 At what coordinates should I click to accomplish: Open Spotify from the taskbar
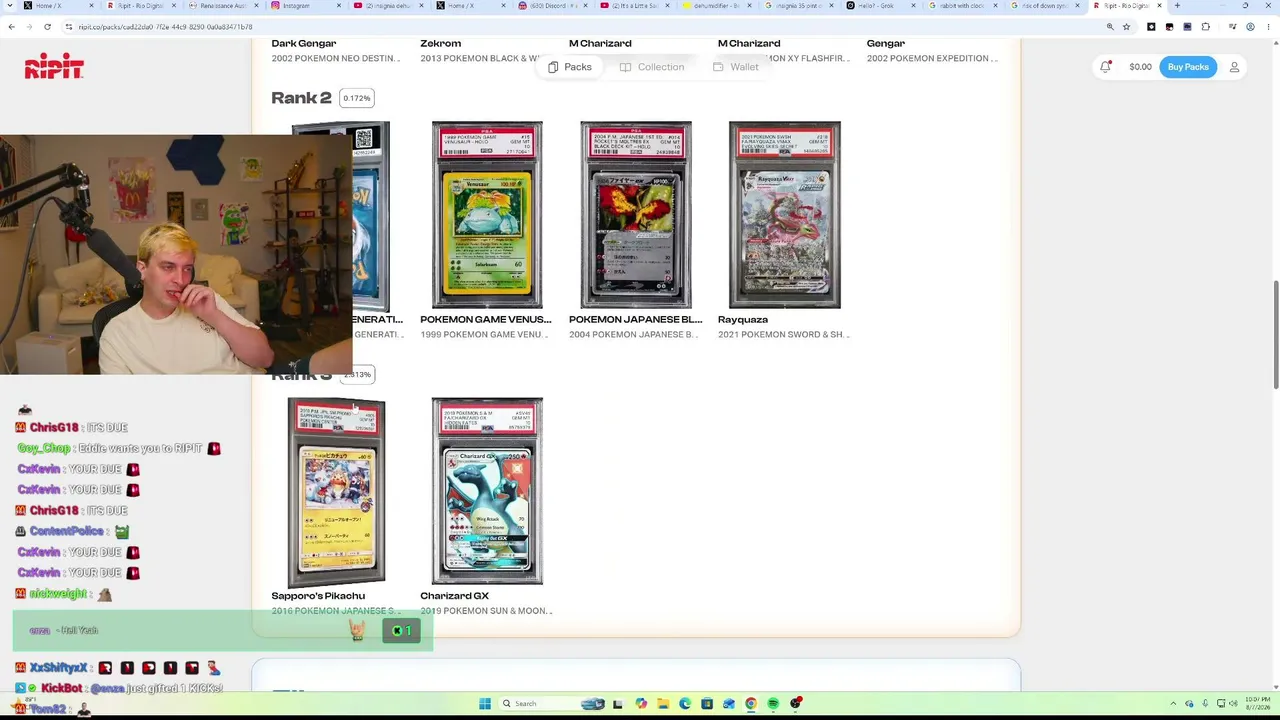(773, 704)
